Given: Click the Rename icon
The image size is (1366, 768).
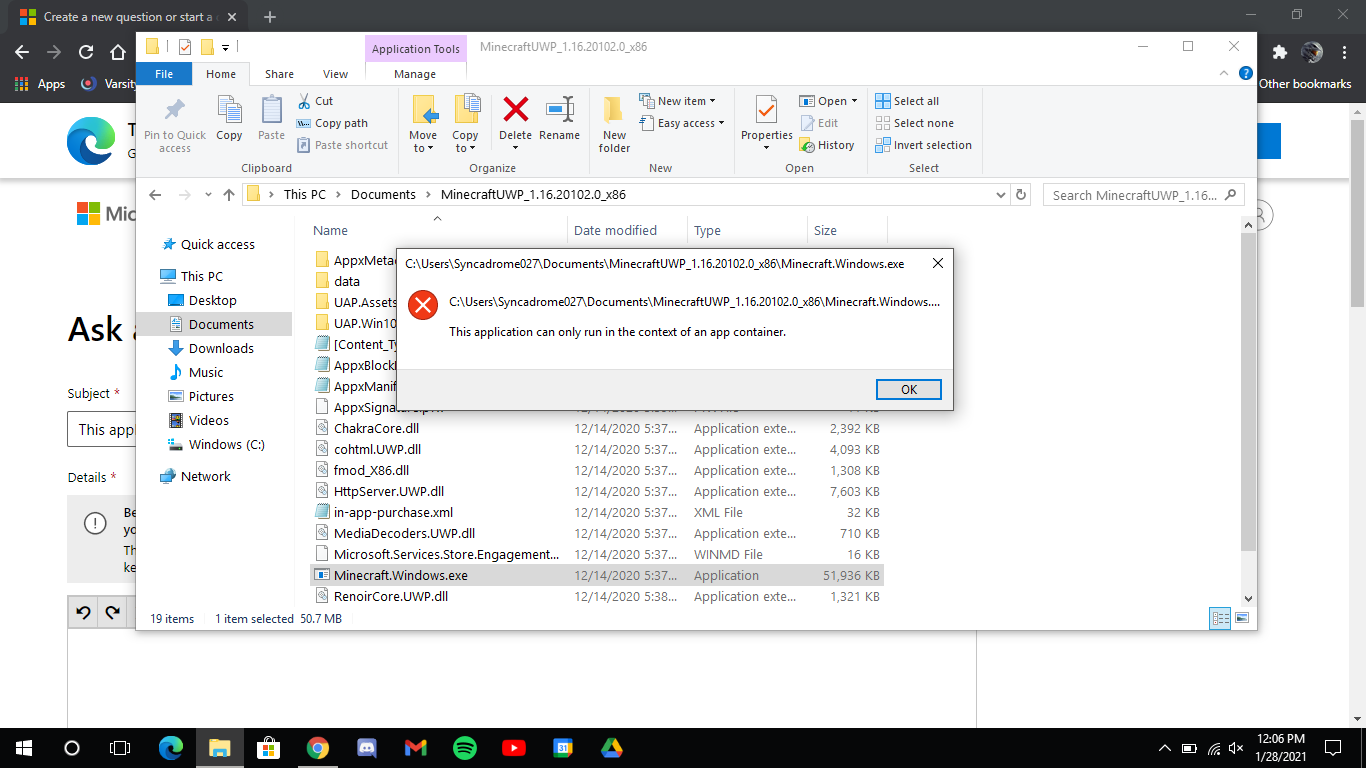Looking at the screenshot, I should pyautogui.click(x=559, y=113).
